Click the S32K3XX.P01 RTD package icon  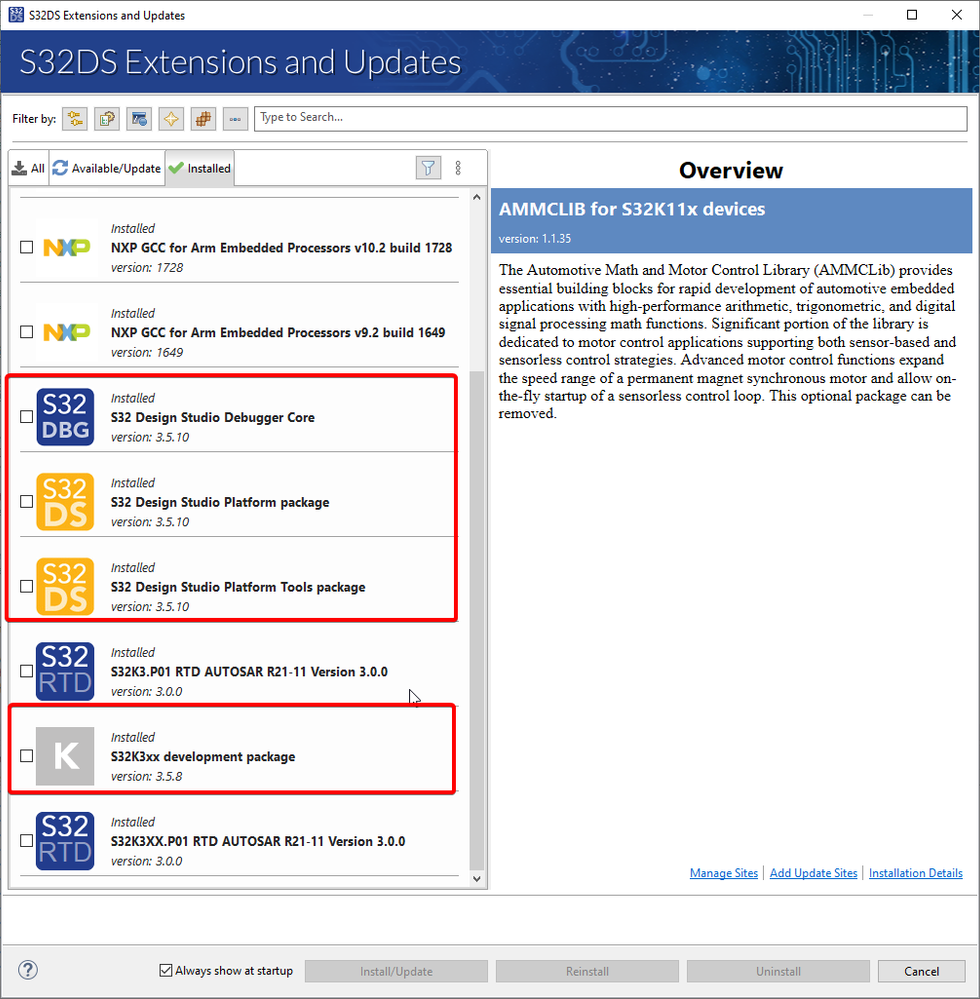(x=65, y=841)
